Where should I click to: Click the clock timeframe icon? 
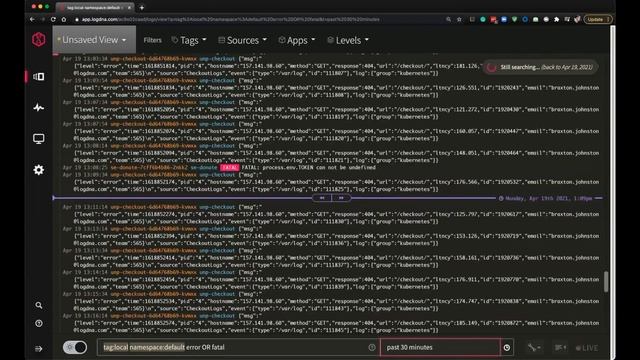(507, 348)
